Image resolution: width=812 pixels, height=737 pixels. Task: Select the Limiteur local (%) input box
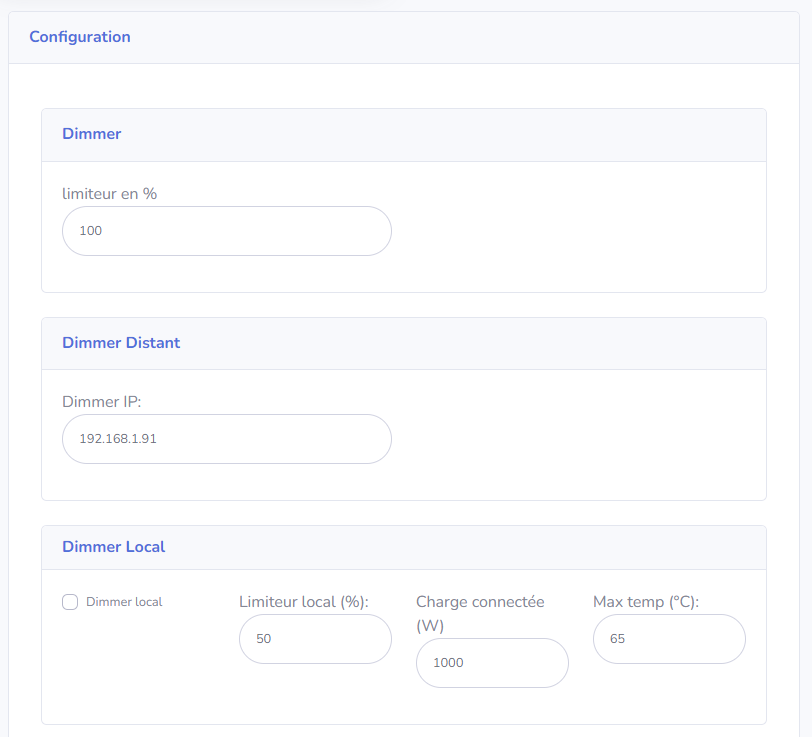(x=315, y=639)
